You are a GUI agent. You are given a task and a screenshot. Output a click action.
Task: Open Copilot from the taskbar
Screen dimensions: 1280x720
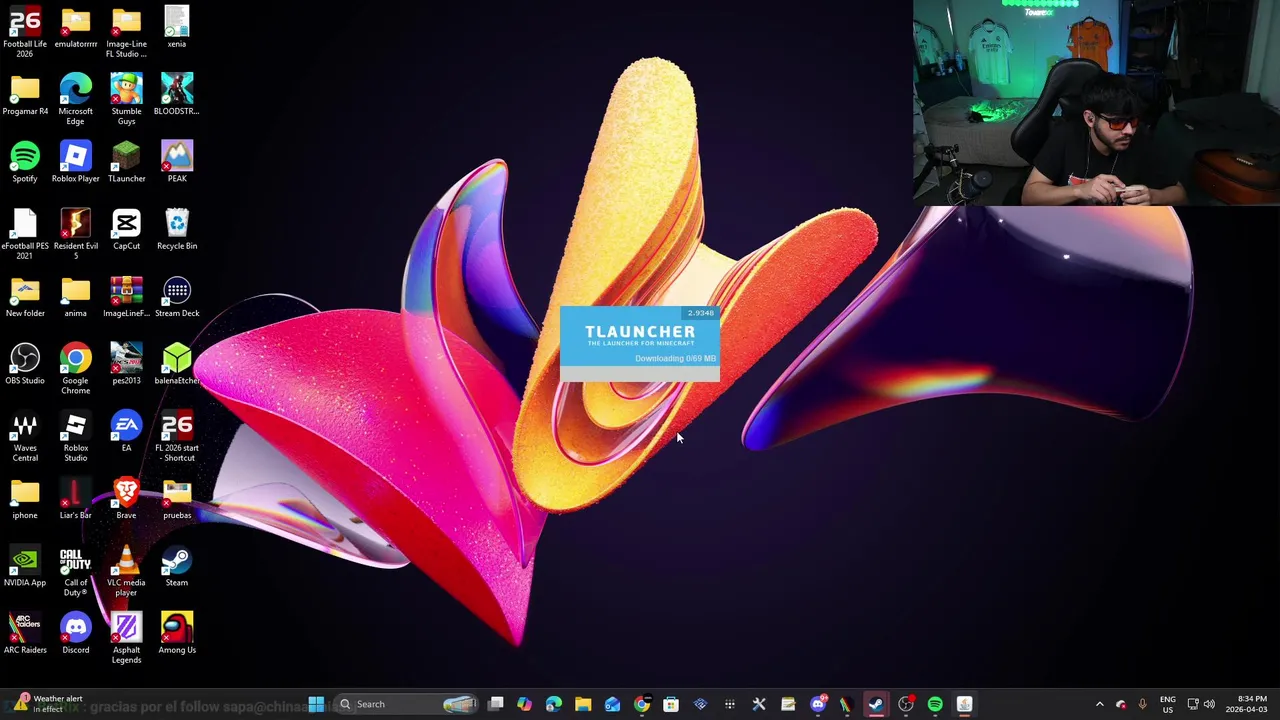click(525, 704)
